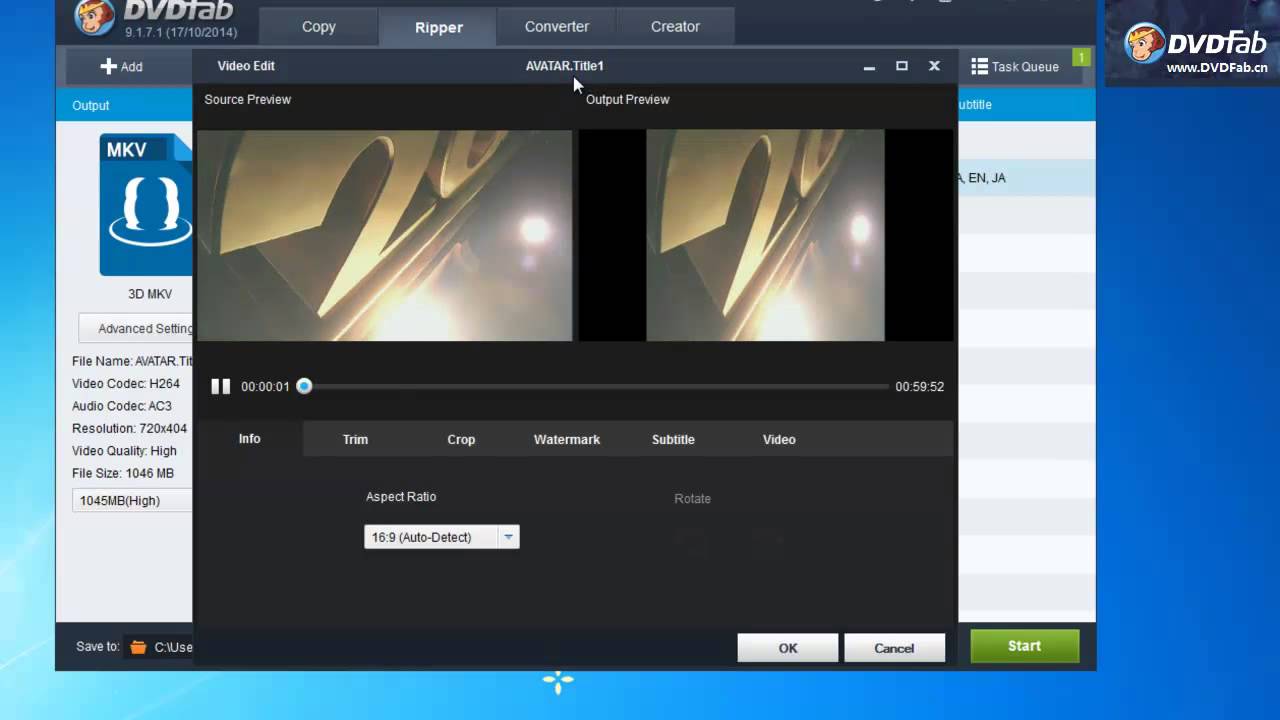Switch to the Crop tab
This screenshot has width=1280, height=720.
tap(461, 439)
